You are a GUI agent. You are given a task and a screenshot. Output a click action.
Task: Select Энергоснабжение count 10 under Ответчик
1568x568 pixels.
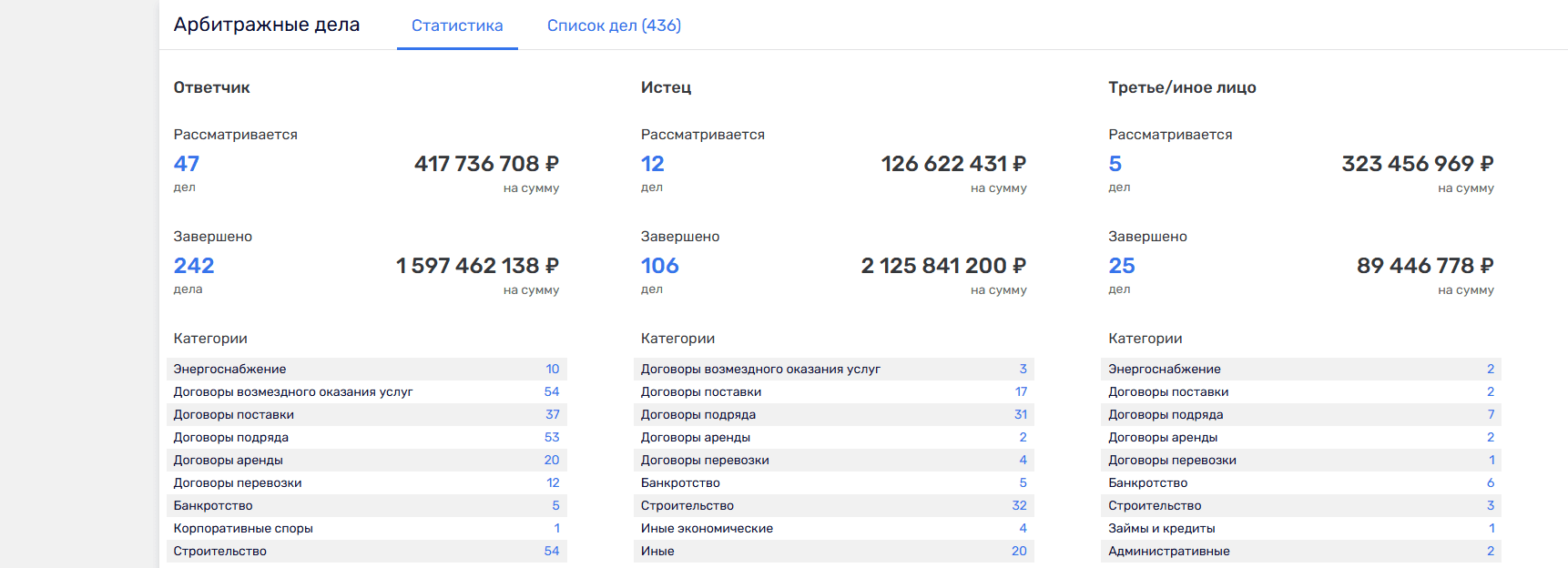[x=552, y=369]
